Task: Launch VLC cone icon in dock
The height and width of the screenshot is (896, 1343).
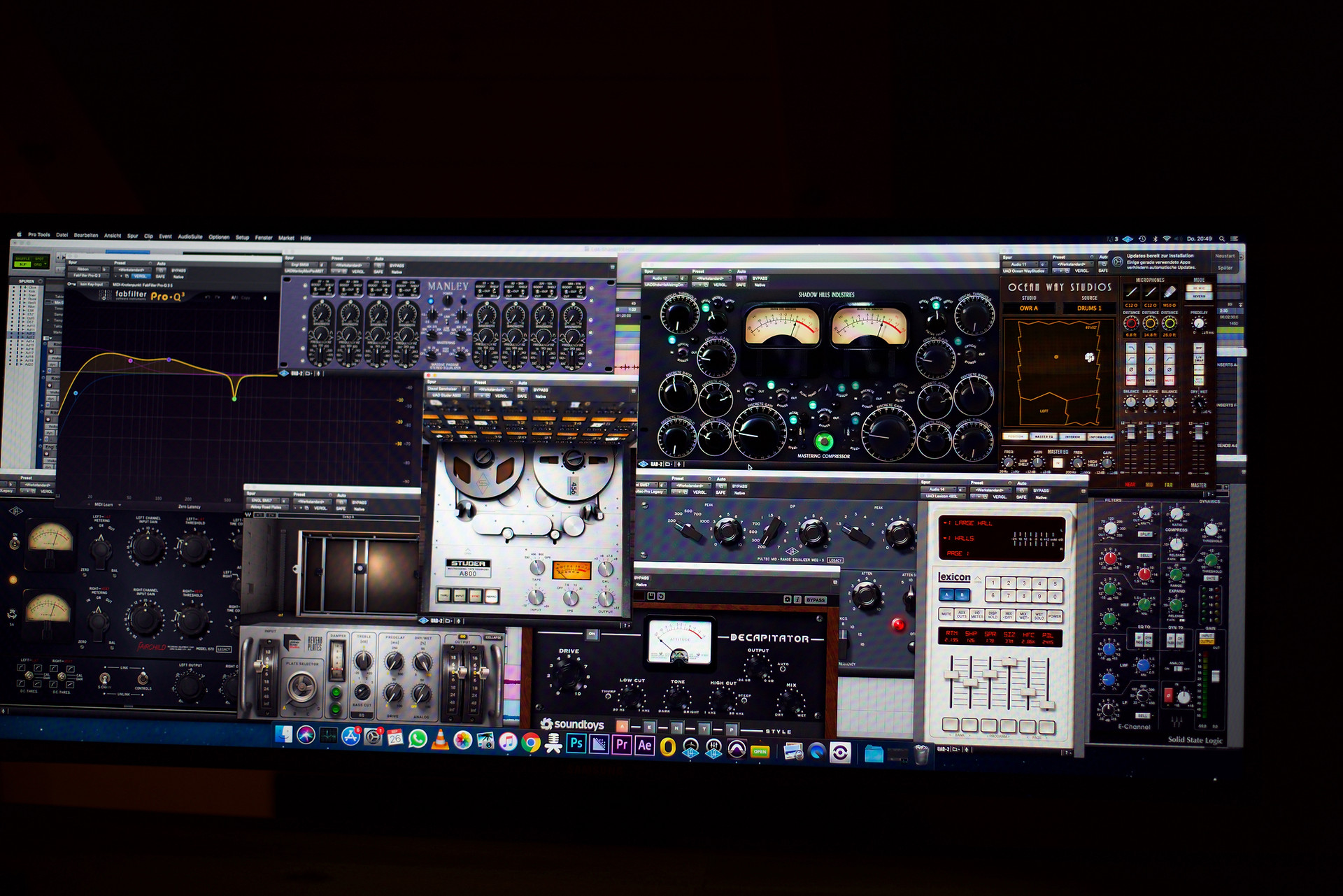Action: 440,739
